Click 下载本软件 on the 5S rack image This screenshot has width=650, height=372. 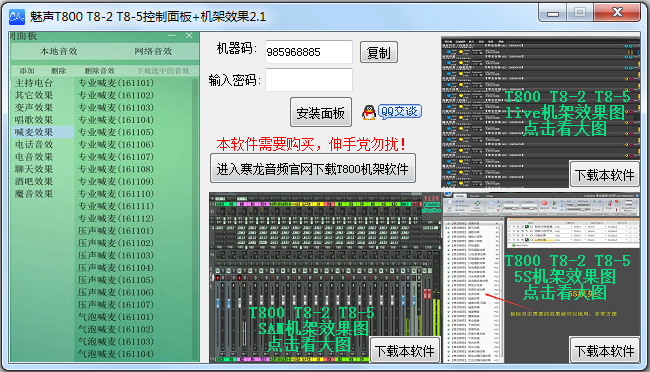point(604,351)
